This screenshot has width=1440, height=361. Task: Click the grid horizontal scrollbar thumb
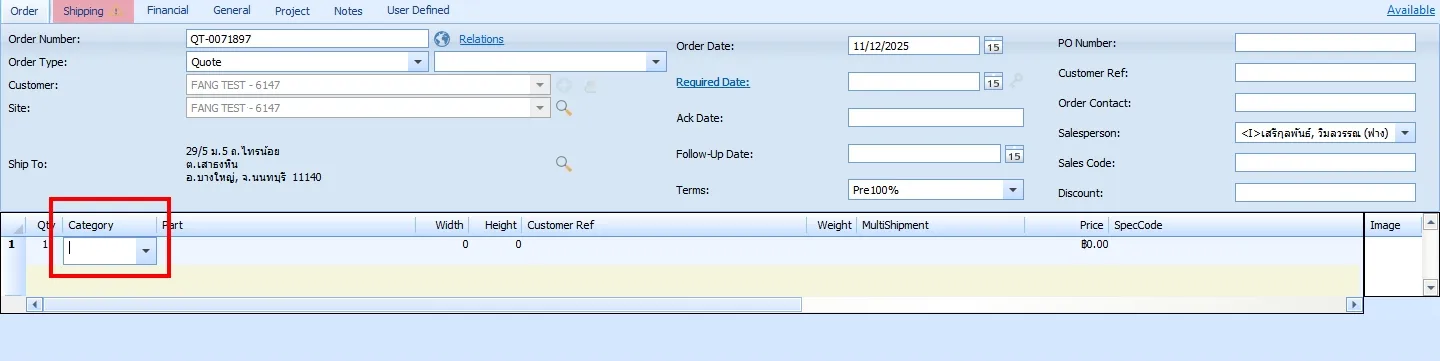[x=421, y=304]
